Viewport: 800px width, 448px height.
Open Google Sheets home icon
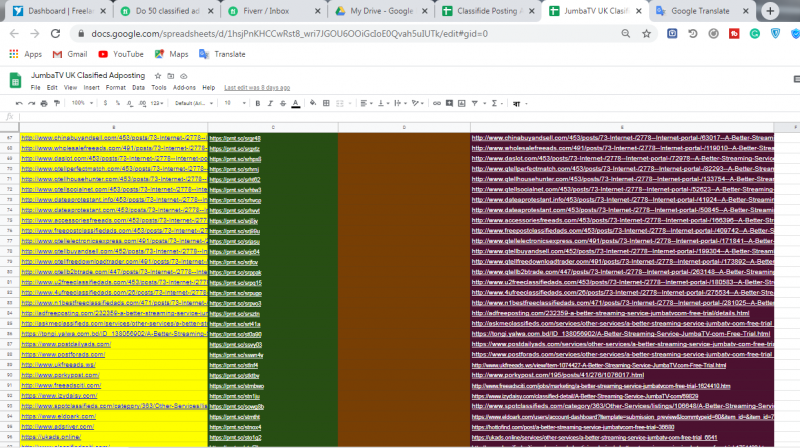coord(15,81)
